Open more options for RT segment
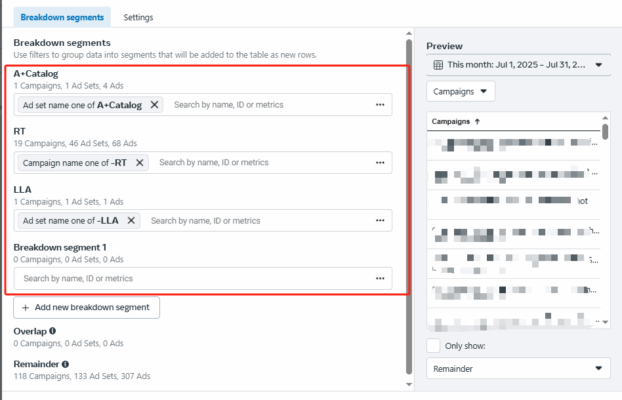The image size is (622, 400). (x=380, y=162)
